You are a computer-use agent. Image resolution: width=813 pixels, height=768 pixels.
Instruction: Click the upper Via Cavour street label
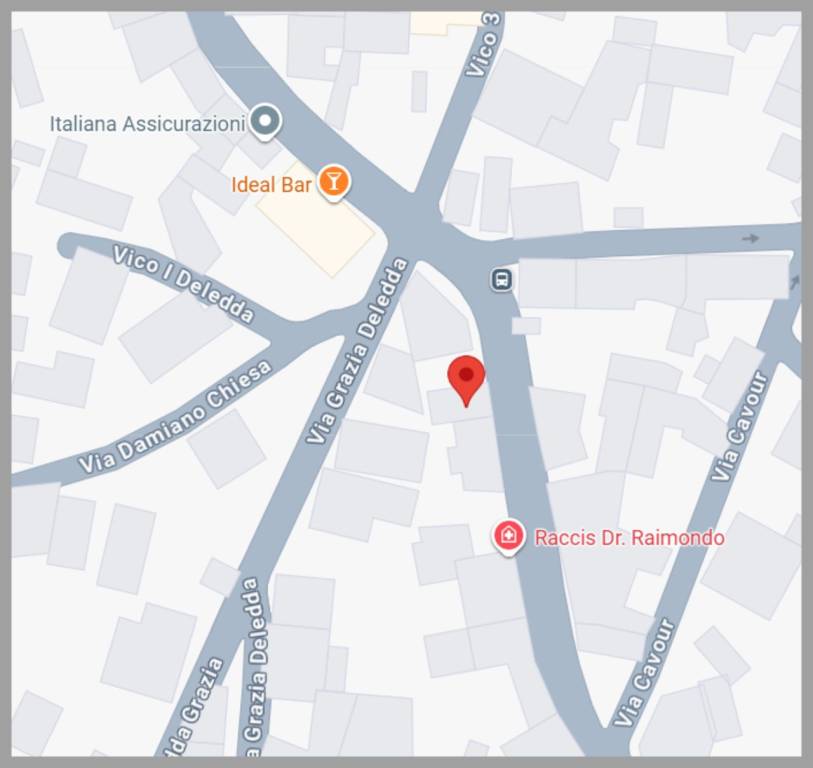[739, 426]
